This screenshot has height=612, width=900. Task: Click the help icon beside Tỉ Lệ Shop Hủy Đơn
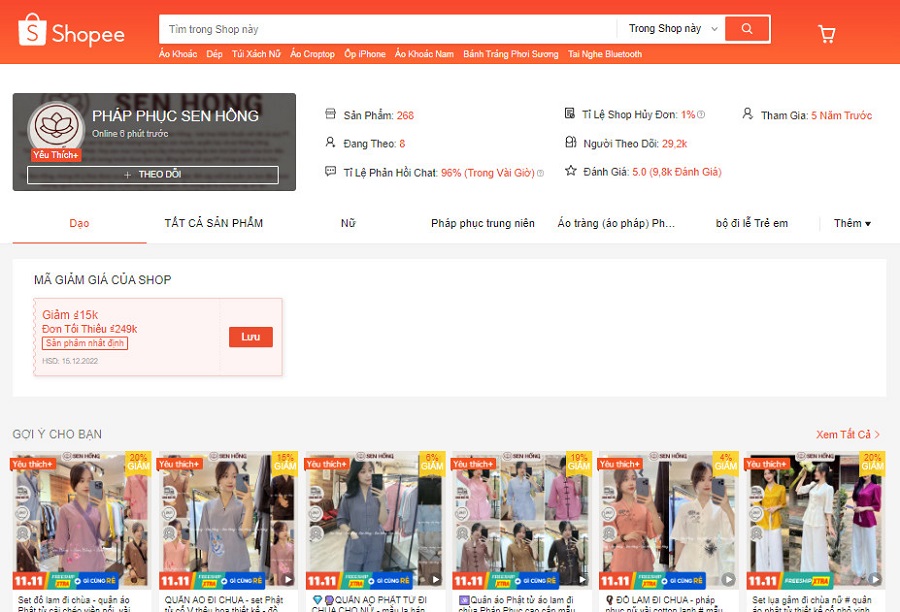[x=701, y=115]
